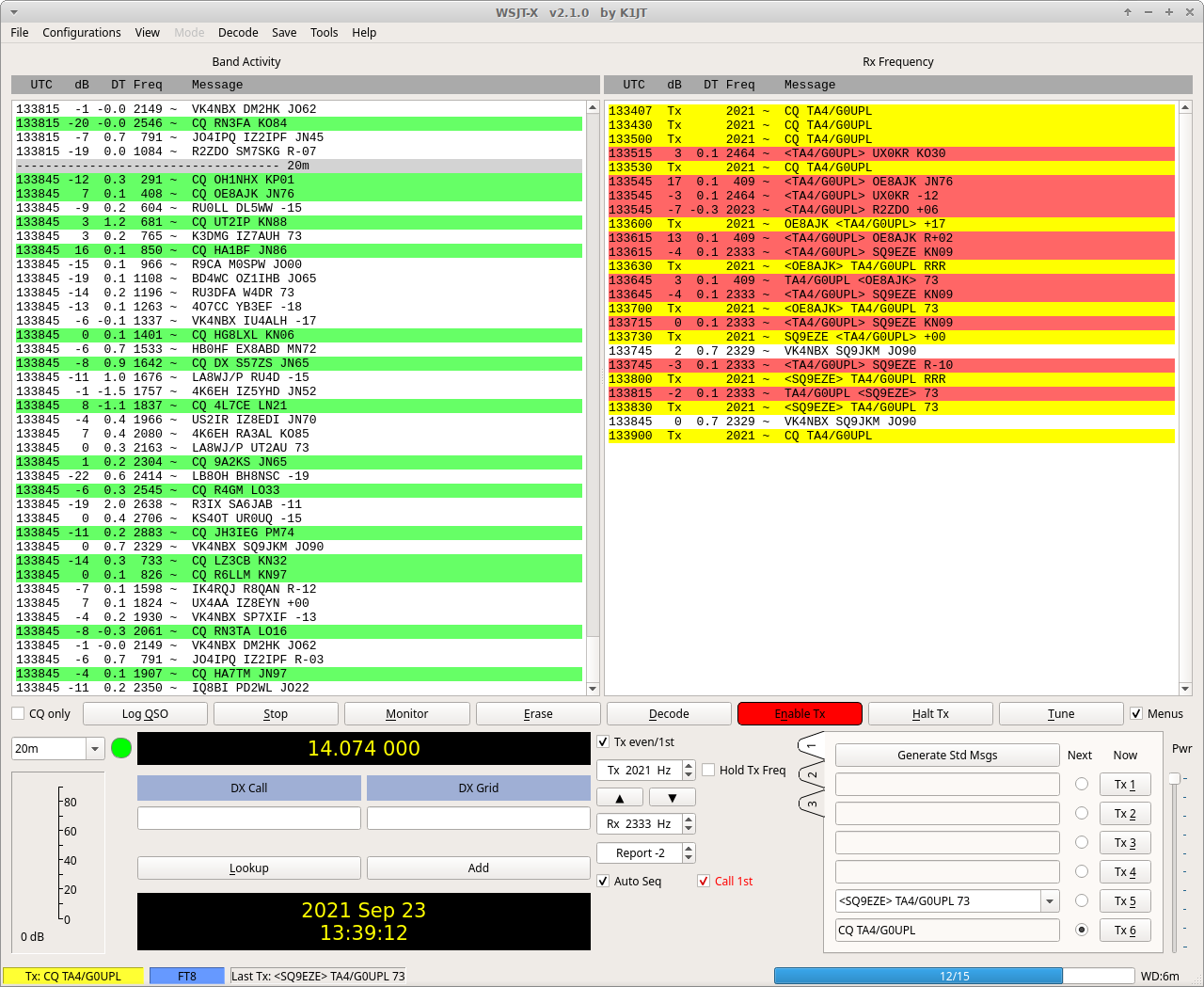
Task: Toggle the Menus checkbox
Action: pos(1136,713)
